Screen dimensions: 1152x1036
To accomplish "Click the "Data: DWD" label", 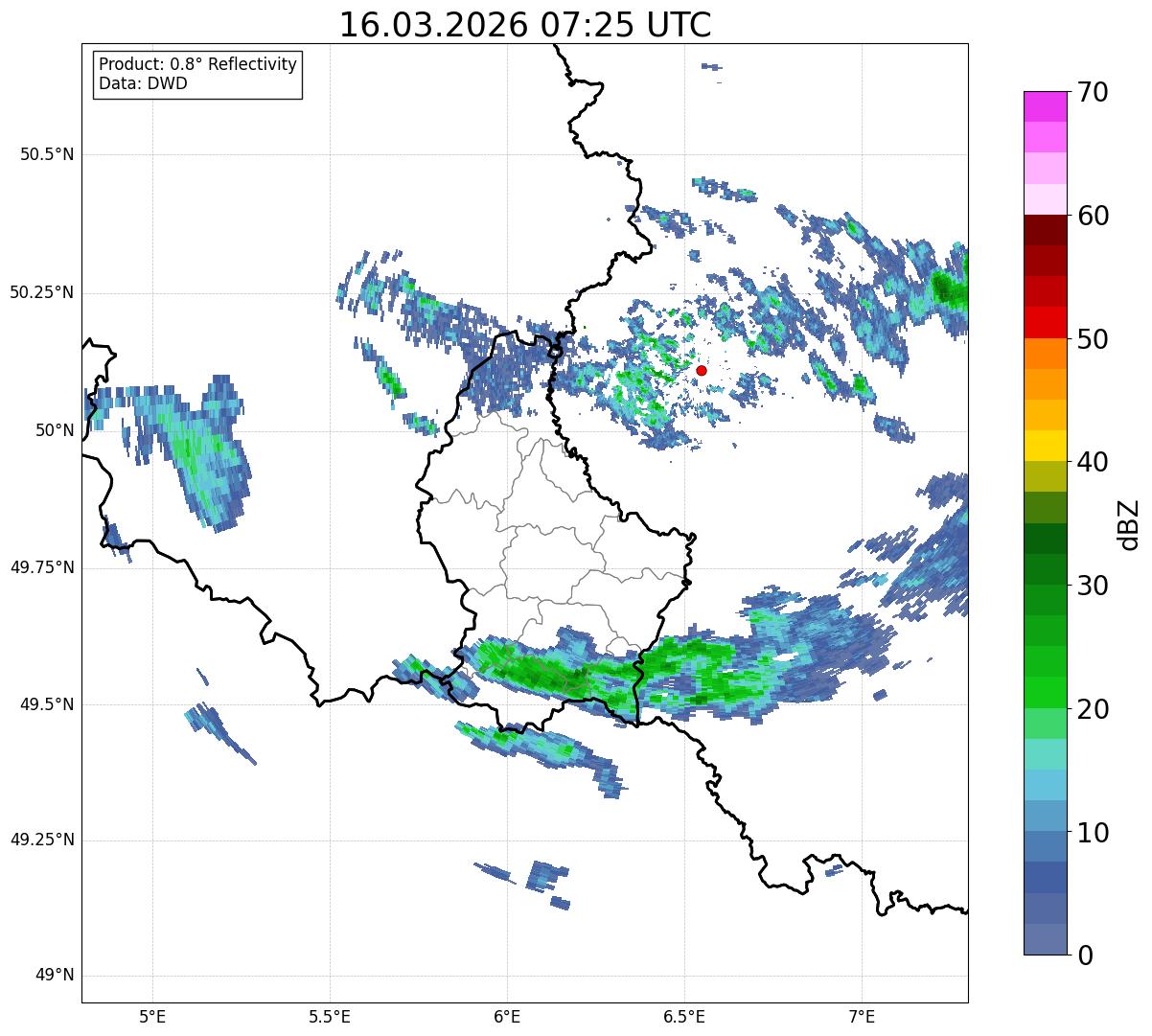I will tap(143, 83).
